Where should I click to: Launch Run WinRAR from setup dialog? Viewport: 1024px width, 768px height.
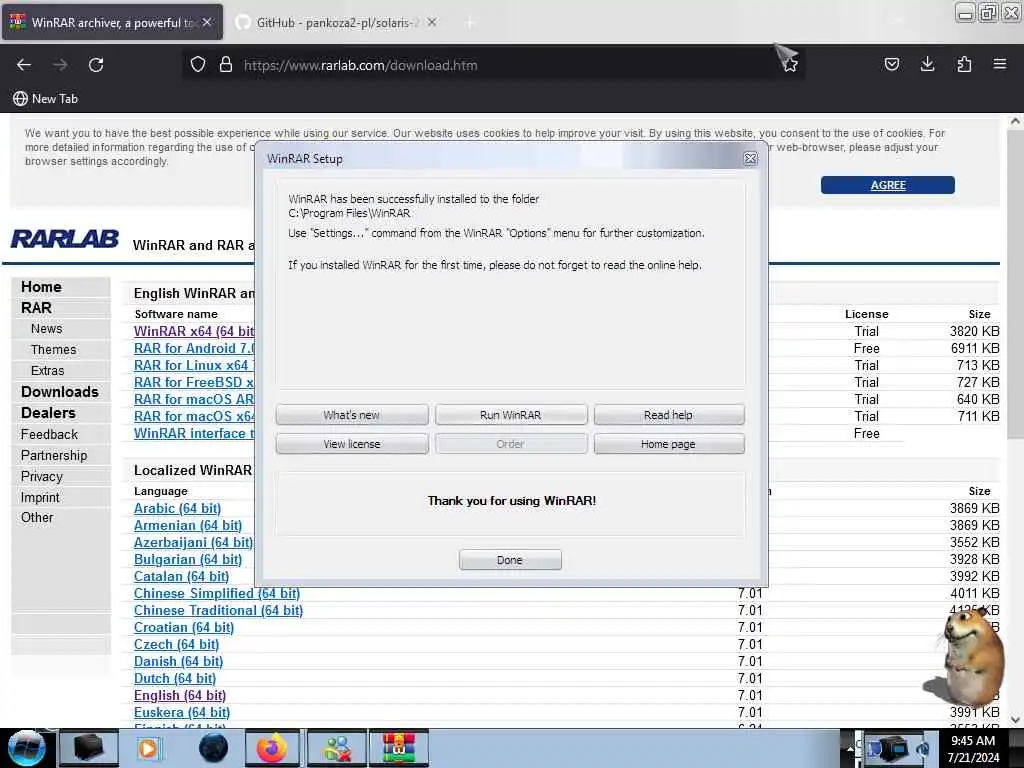tap(511, 415)
